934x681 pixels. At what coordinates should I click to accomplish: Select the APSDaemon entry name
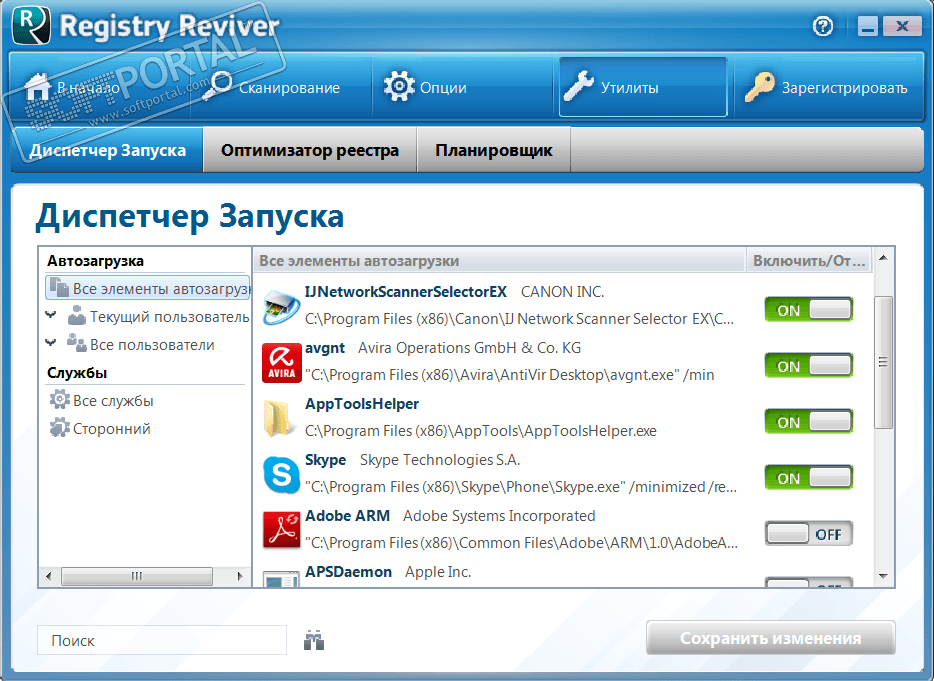(x=348, y=572)
